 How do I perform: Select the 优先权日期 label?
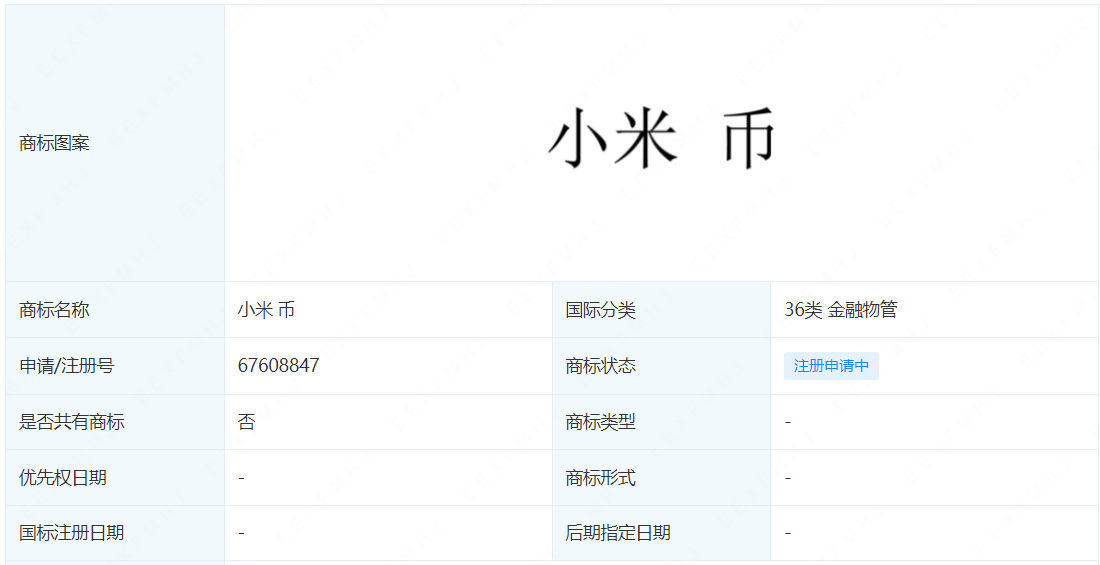[x=63, y=478]
